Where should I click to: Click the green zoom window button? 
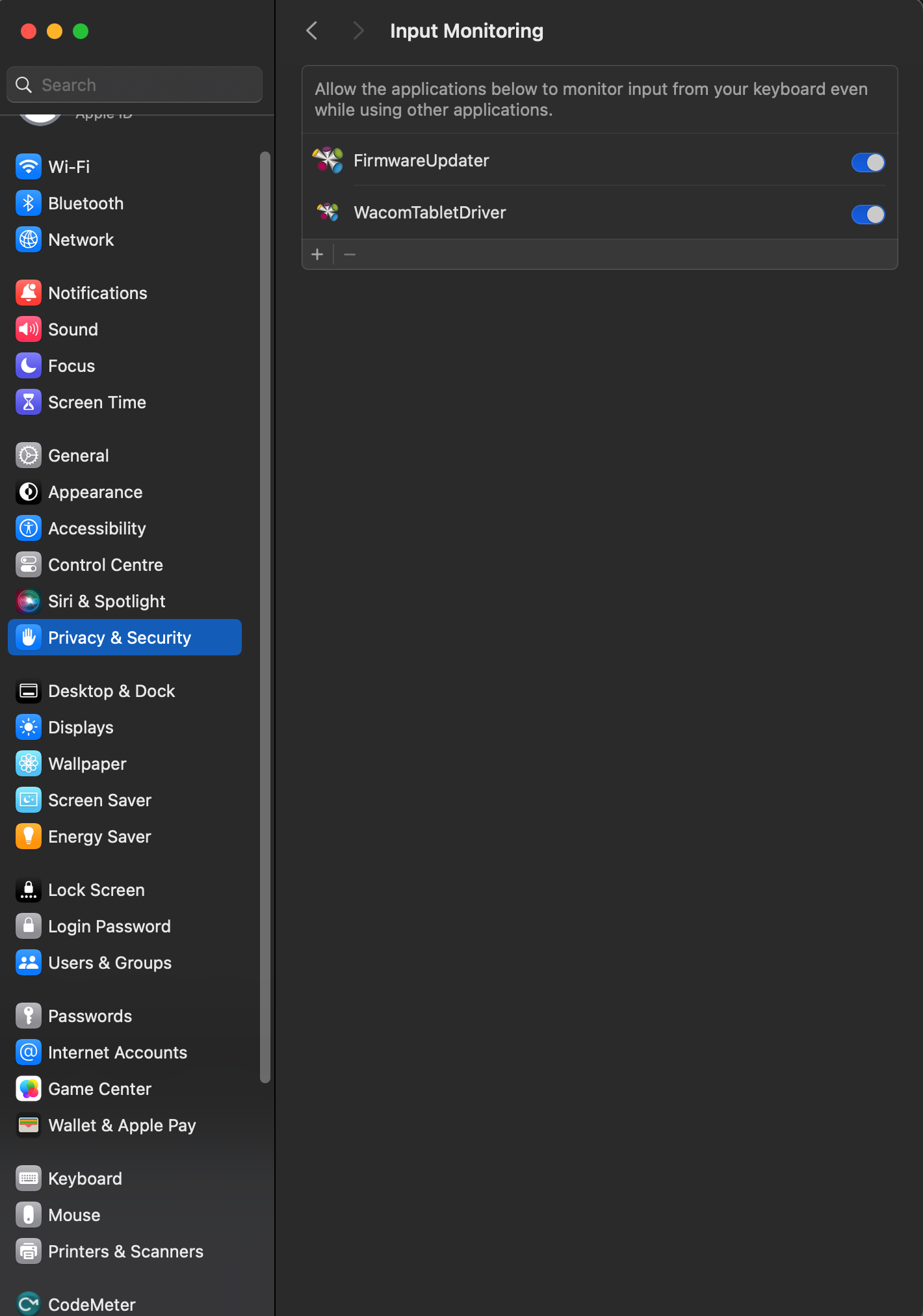tap(81, 31)
